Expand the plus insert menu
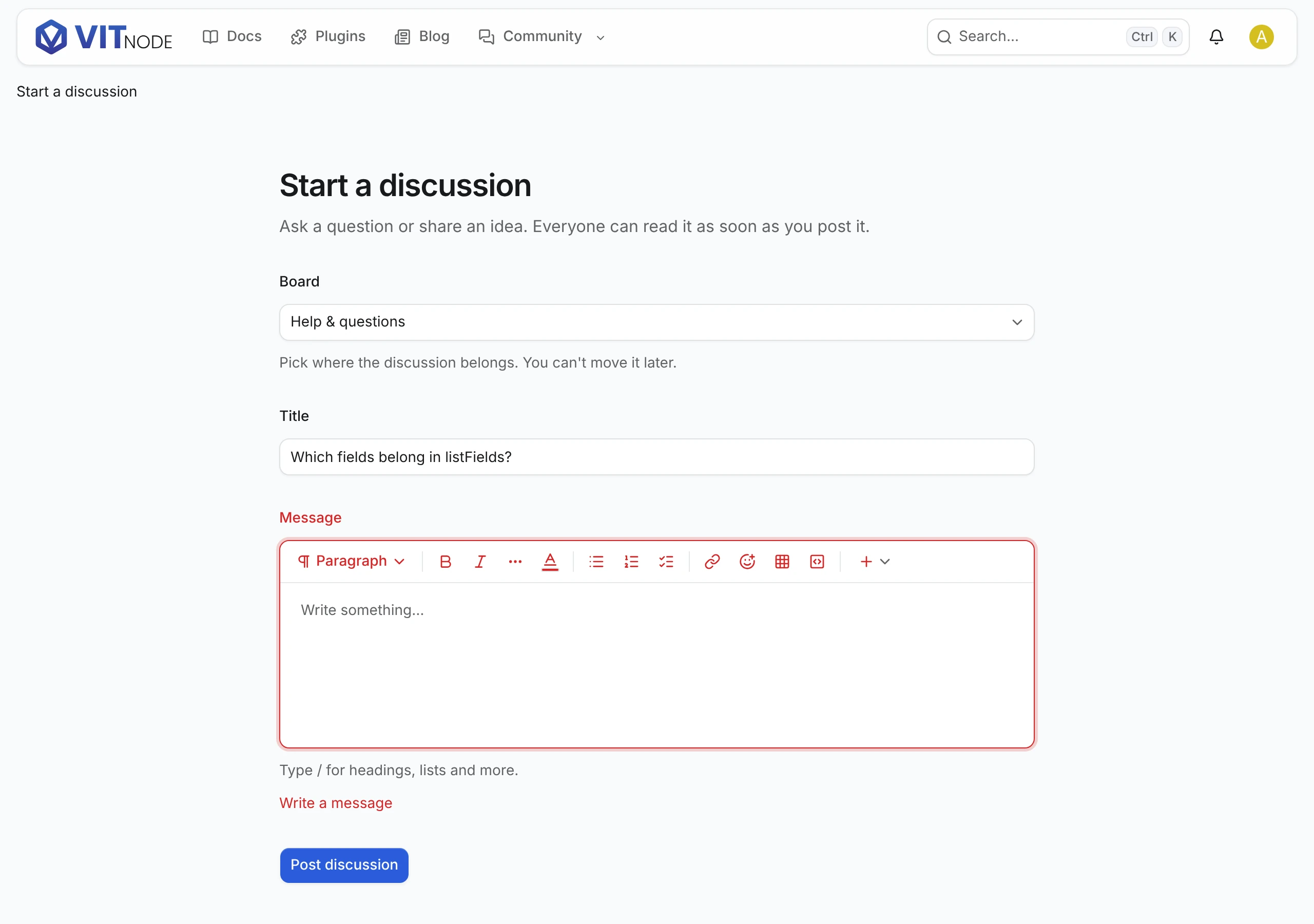The image size is (1314, 924). click(875, 562)
